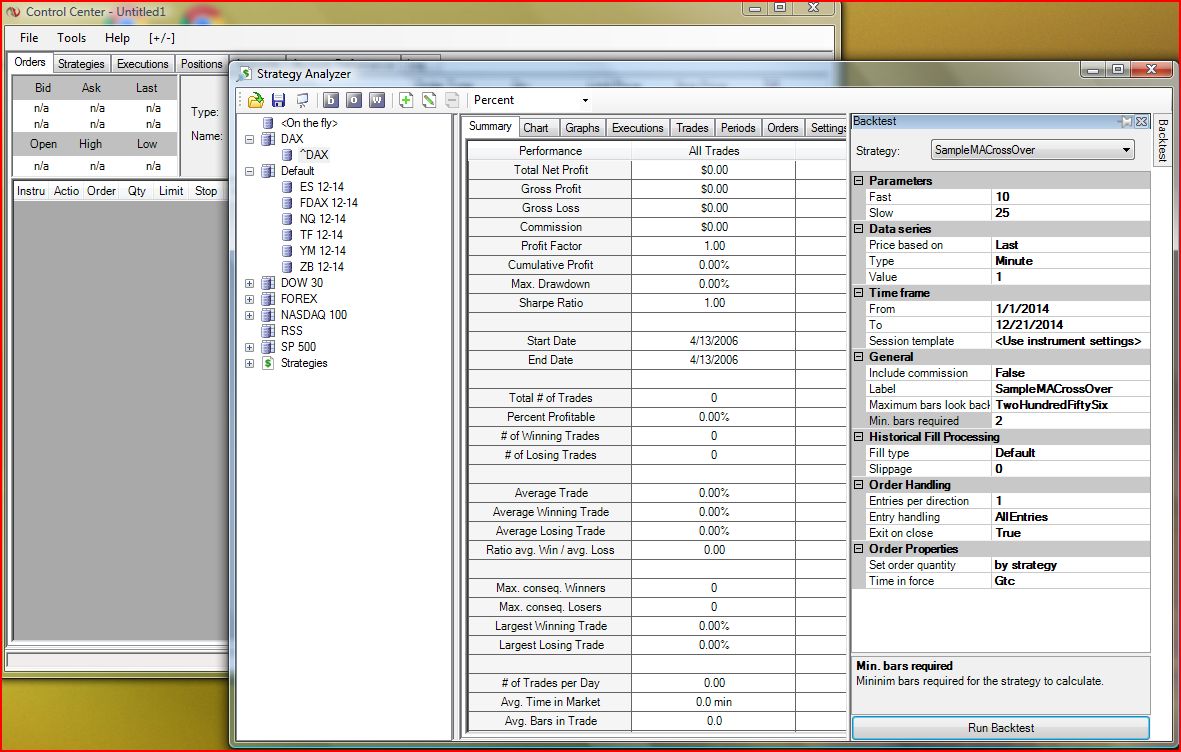
Task: Click the 'w' walk forward toolbar icon
Action: [x=377, y=99]
